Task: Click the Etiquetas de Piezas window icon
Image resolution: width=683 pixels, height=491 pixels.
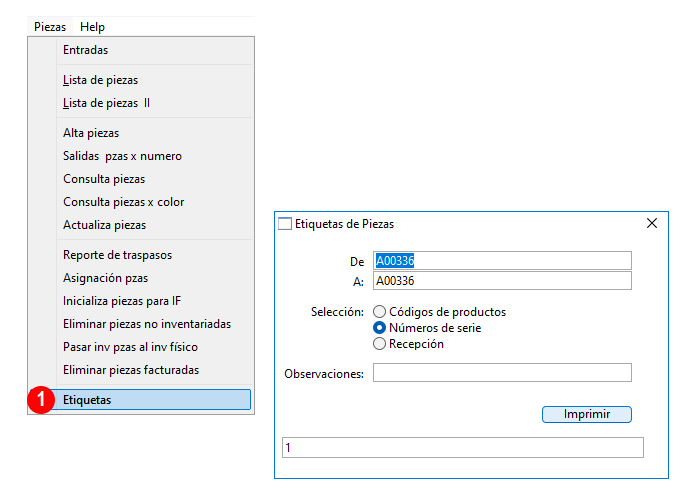Action: coord(284,223)
